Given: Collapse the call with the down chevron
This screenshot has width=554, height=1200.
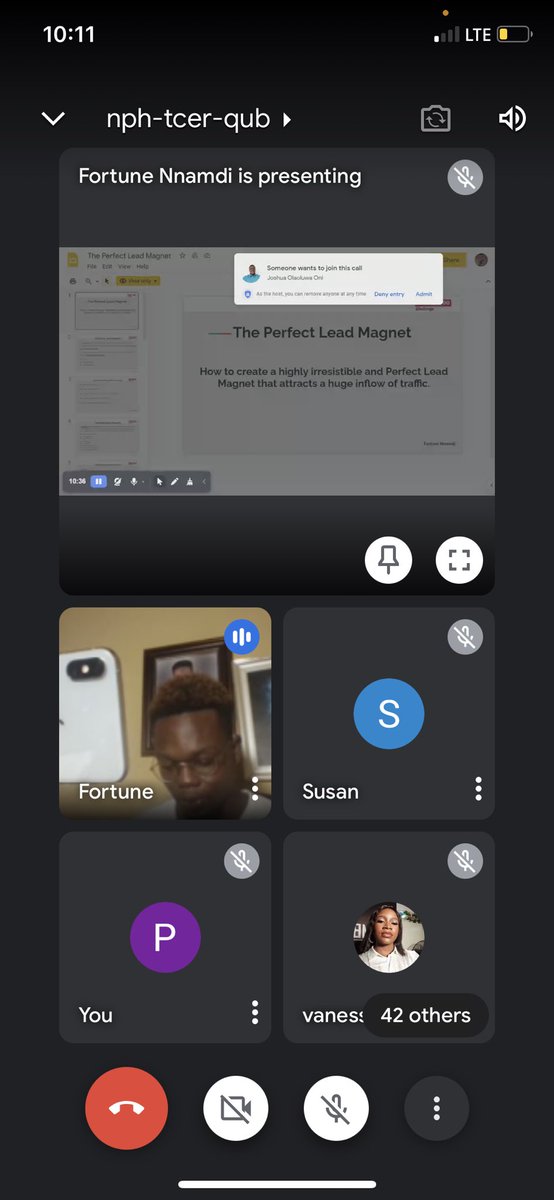Looking at the screenshot, I should click(x=53, y=119).
